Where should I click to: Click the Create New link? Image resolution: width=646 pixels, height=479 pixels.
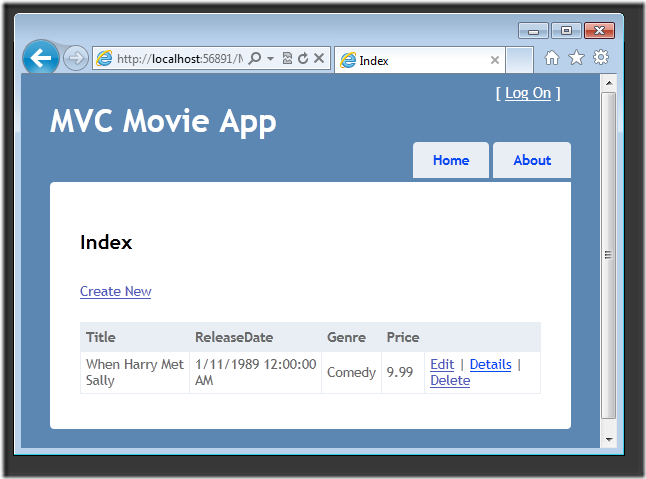(x=115, y=291)
